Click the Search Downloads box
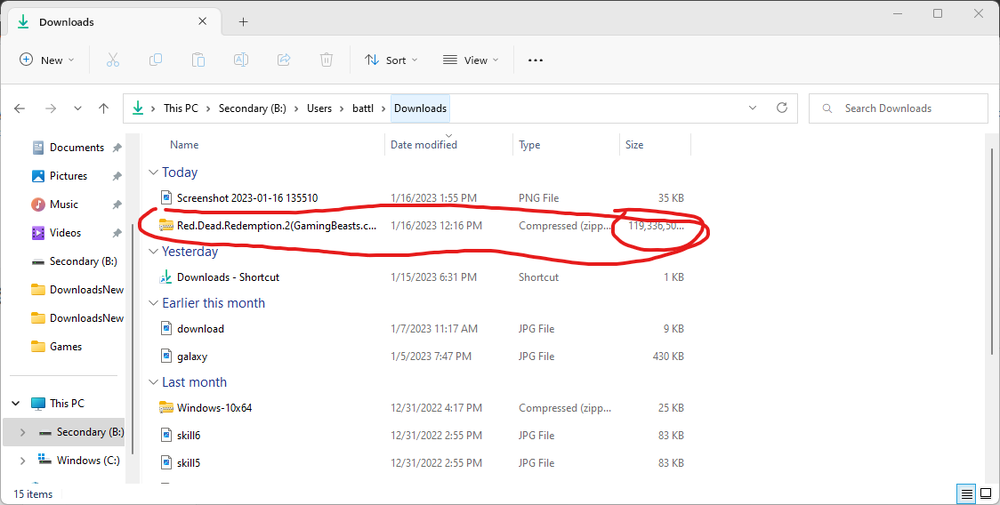The width and height of the screenshot is (1000, 505). pos(898,108)
